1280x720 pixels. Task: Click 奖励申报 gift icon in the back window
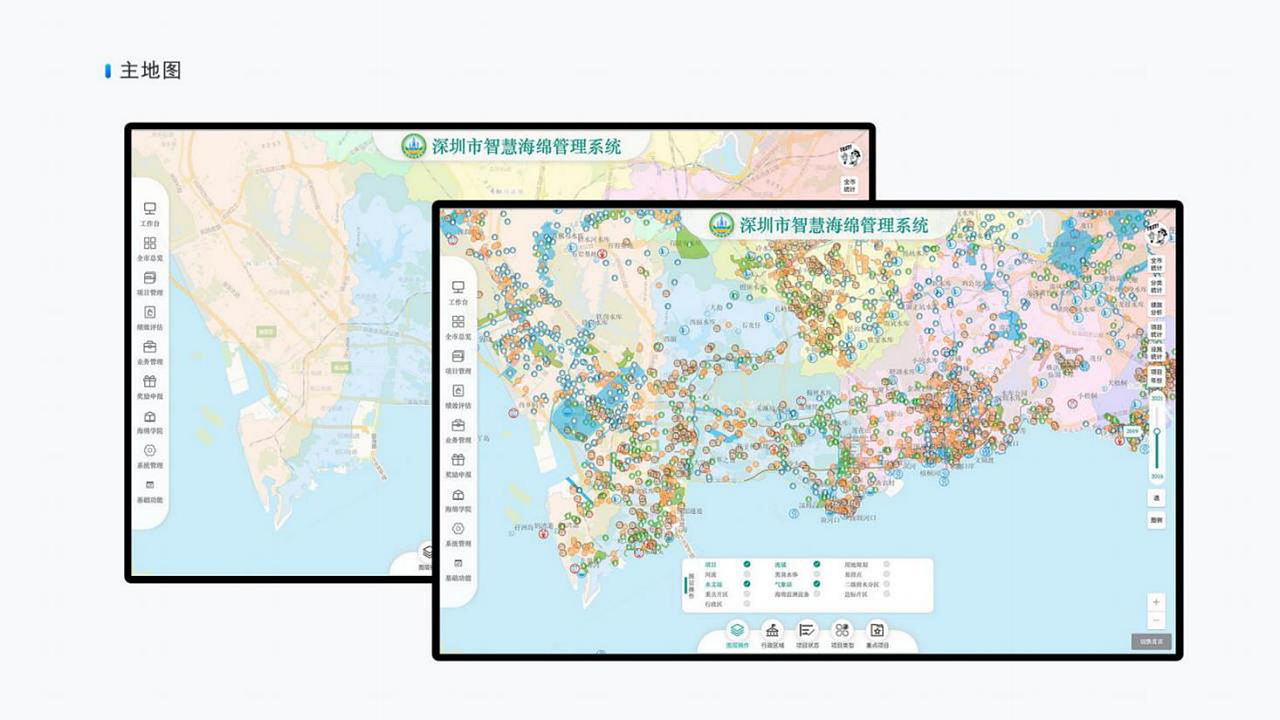(150, 381)
